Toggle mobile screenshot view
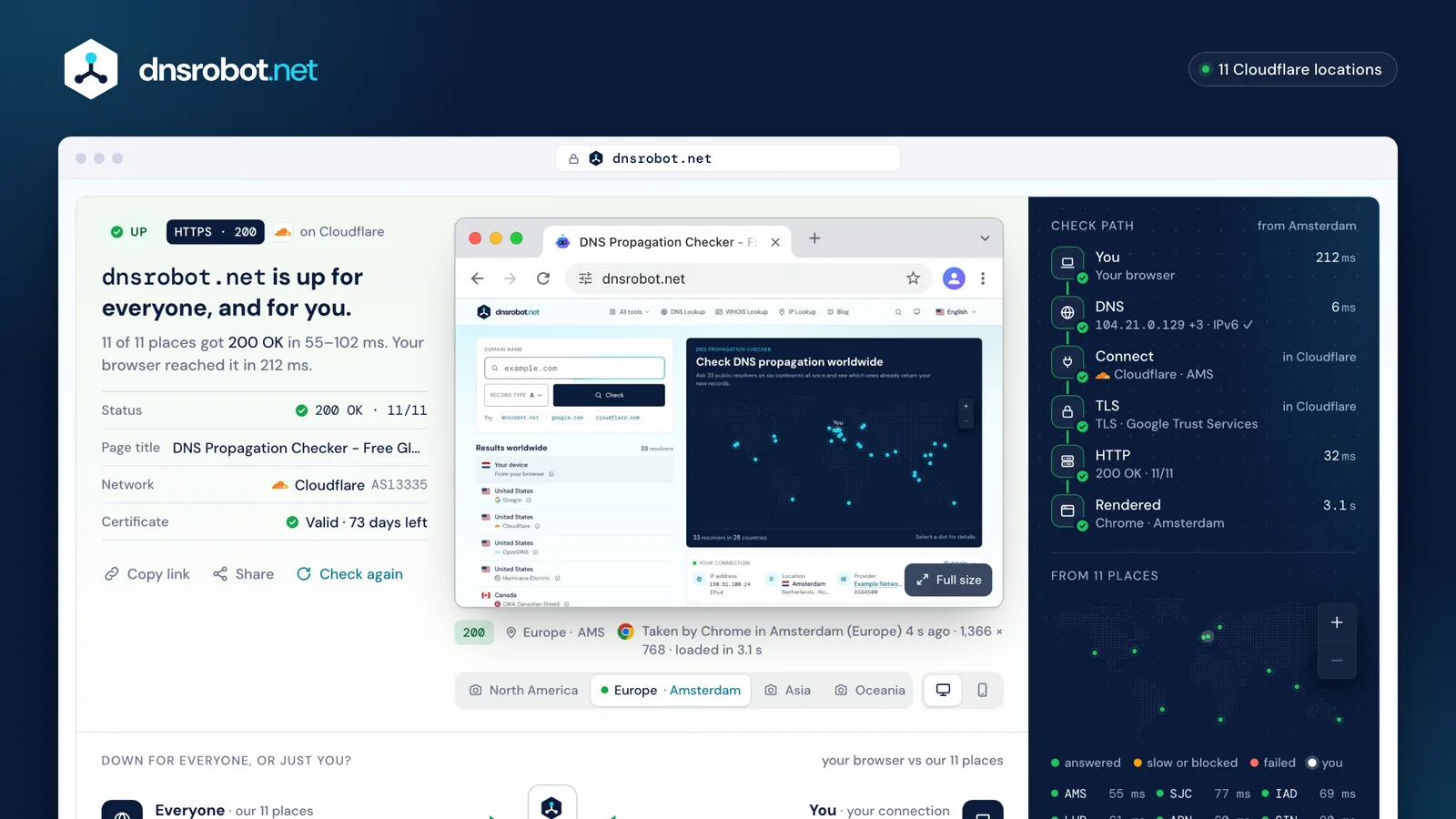1456x819 pixels. (x=983, y=691)
